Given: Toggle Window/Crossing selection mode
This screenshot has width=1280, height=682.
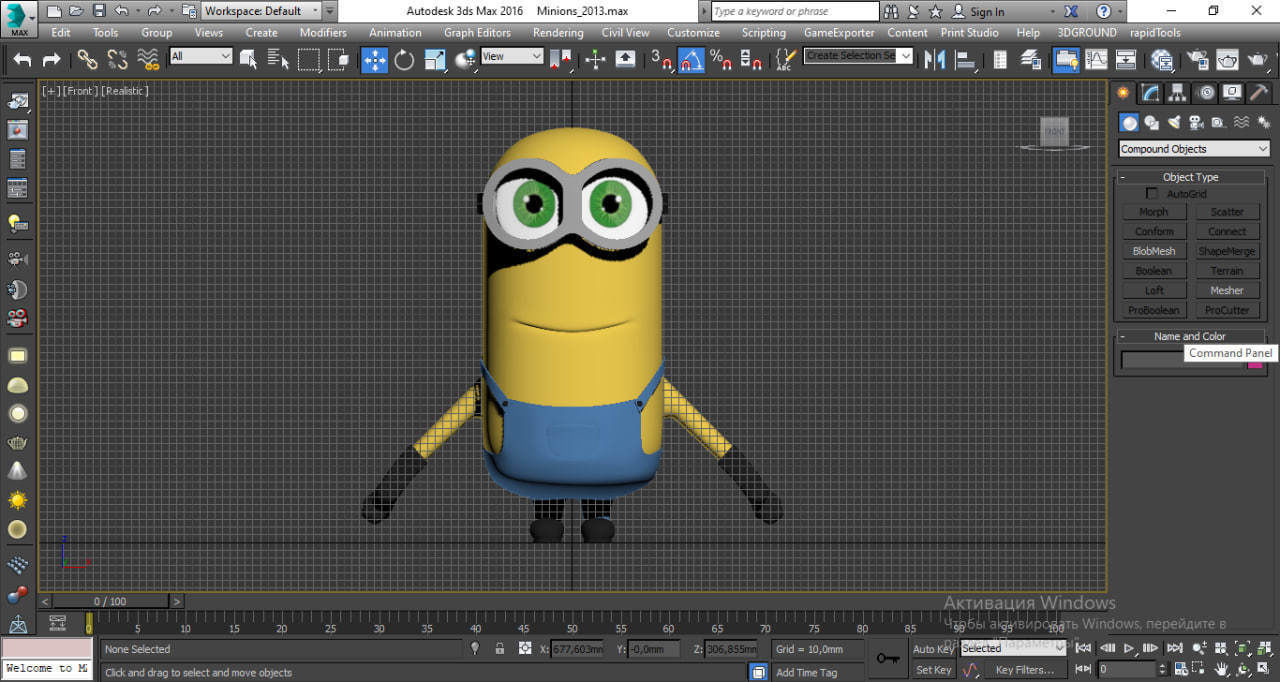Looking at the screenshot, I should tap(340, 60).
